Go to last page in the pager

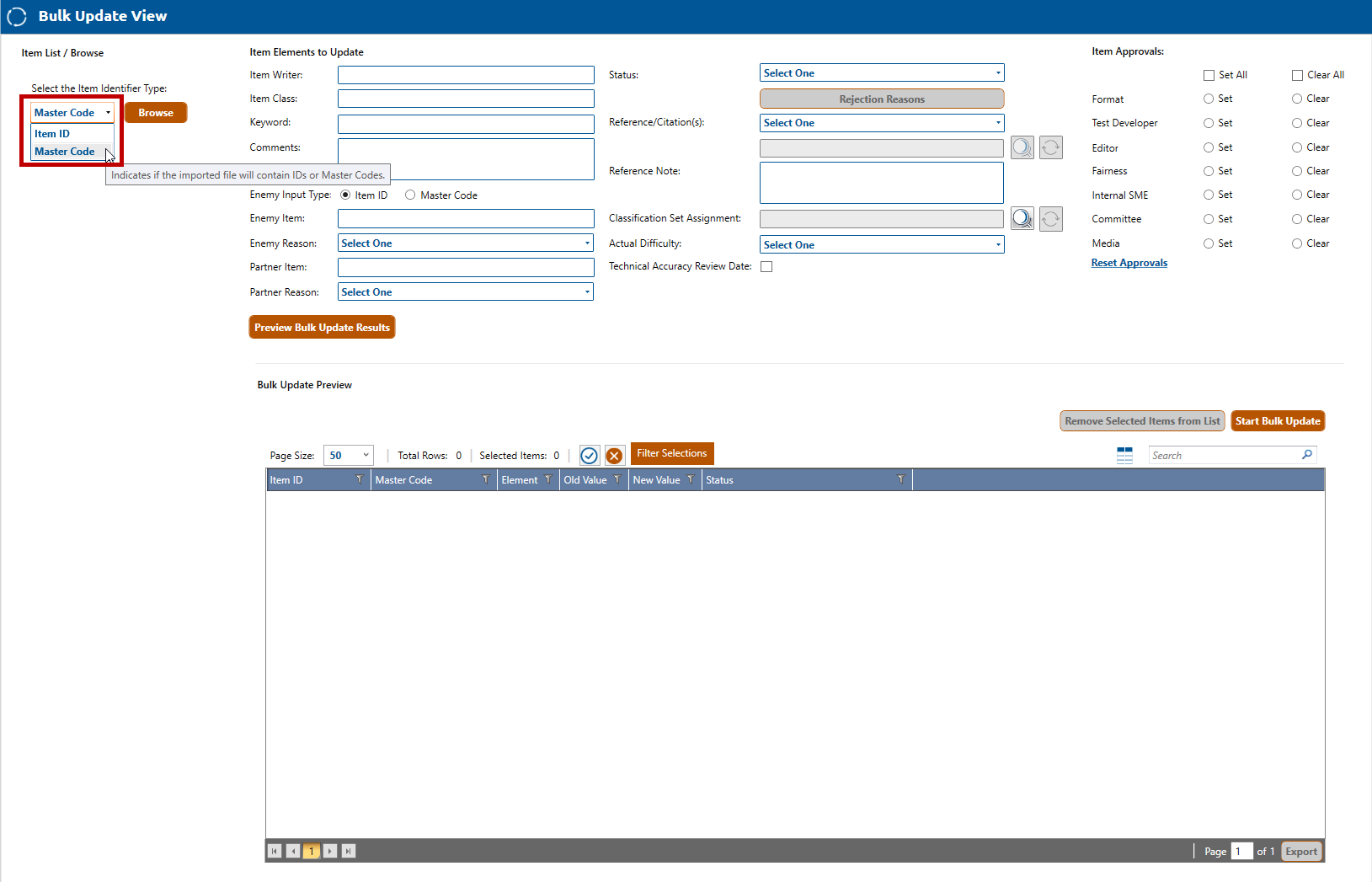point(349,851)
